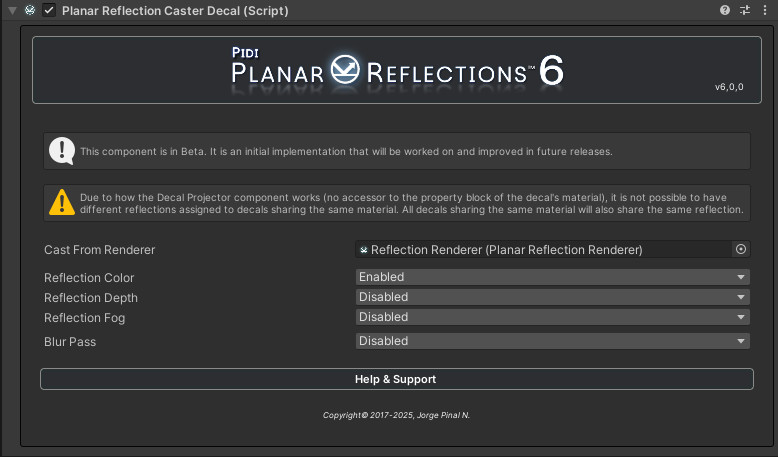Click the Reflection Renderer script icon in field
The height and width of the screenshot is (457, 778).
(364, 250)
